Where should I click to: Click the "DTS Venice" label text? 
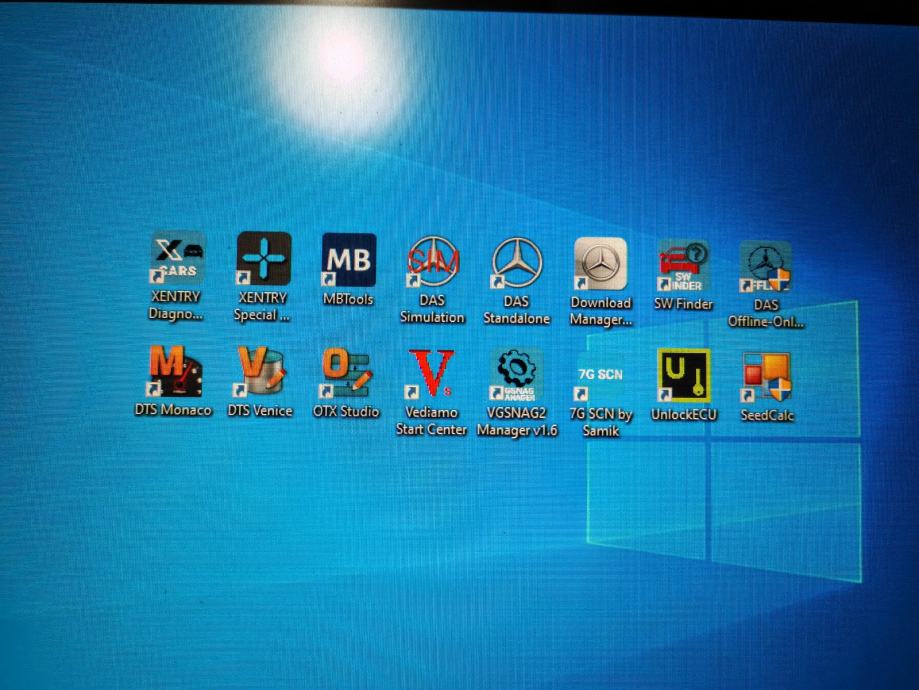tap(260, 410)
